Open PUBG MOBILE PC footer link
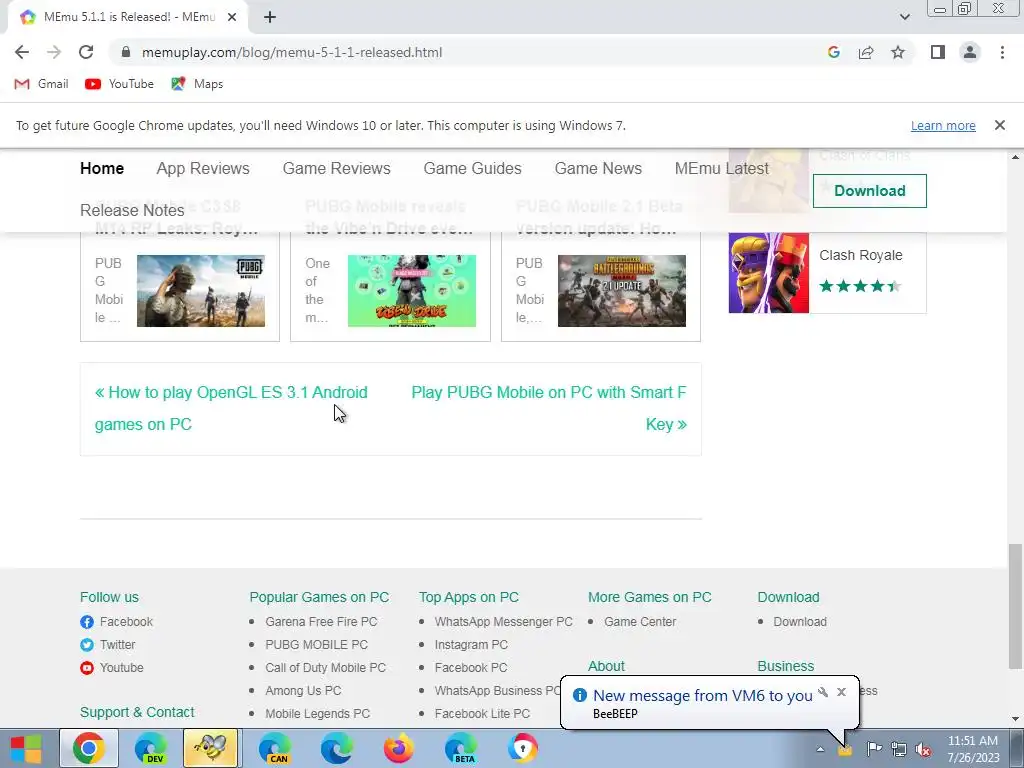The width and height of the screenshot is (1024, 768). [317, 645]
